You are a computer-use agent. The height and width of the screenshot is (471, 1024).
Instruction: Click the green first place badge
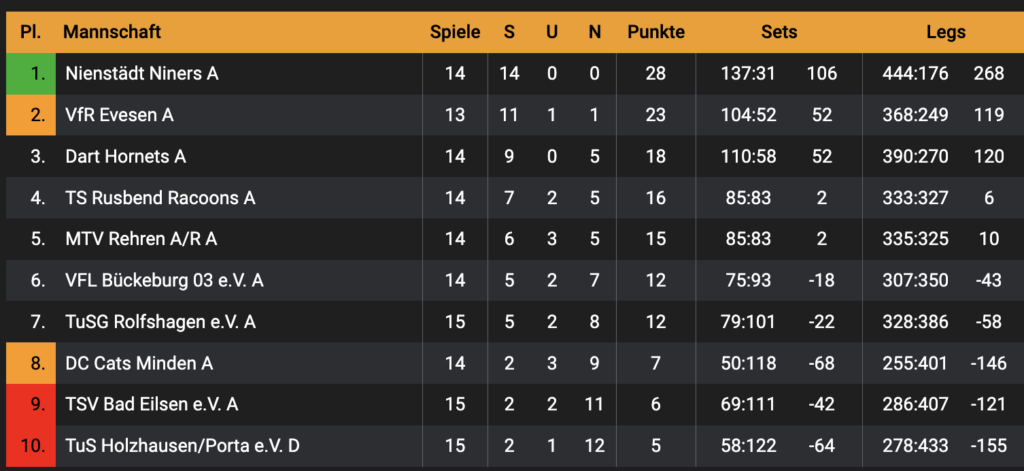[x=30, y=73]
